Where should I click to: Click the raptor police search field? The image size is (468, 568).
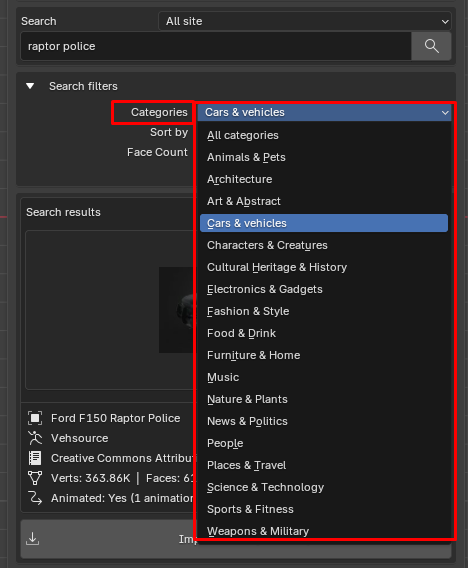pos(216,46)
